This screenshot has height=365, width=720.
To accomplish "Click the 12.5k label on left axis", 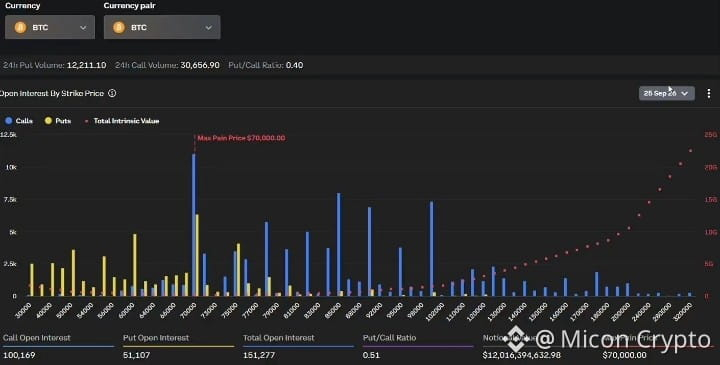I will [x=8, y=135].
